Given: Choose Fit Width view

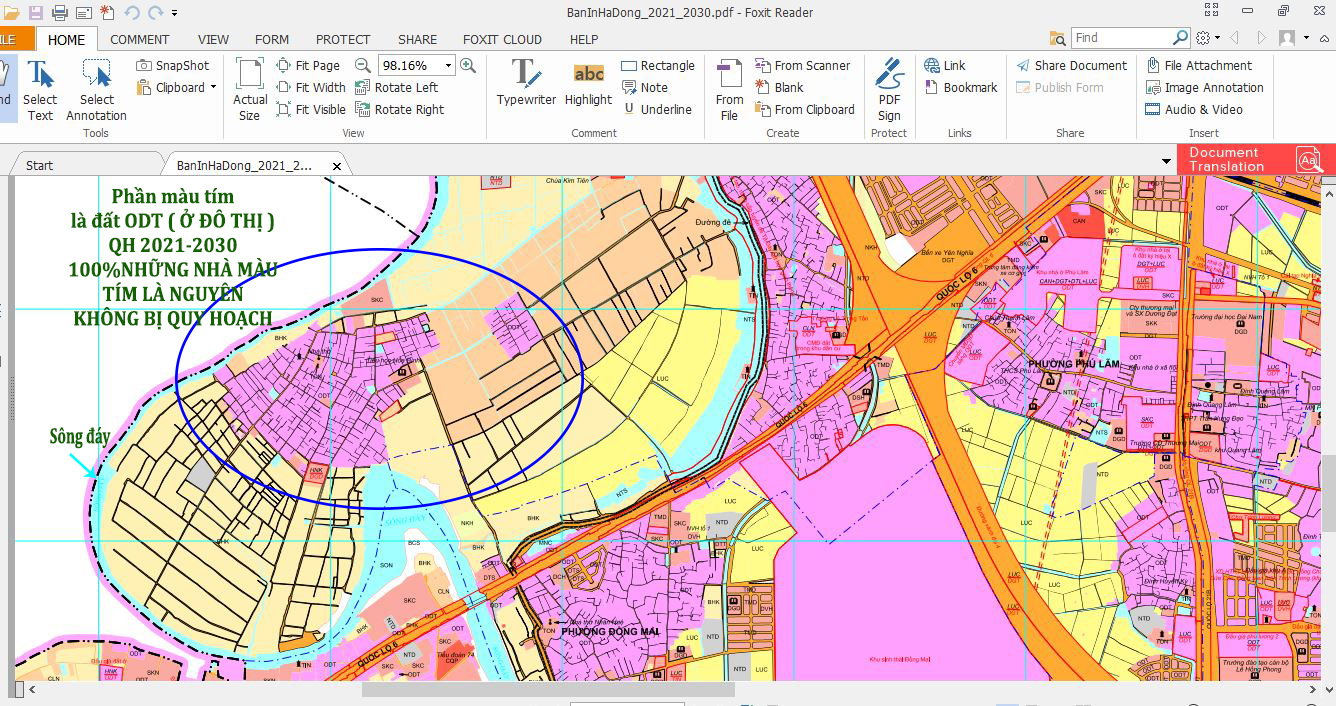Looking at the screenshot, I should (x=311, y=87).
